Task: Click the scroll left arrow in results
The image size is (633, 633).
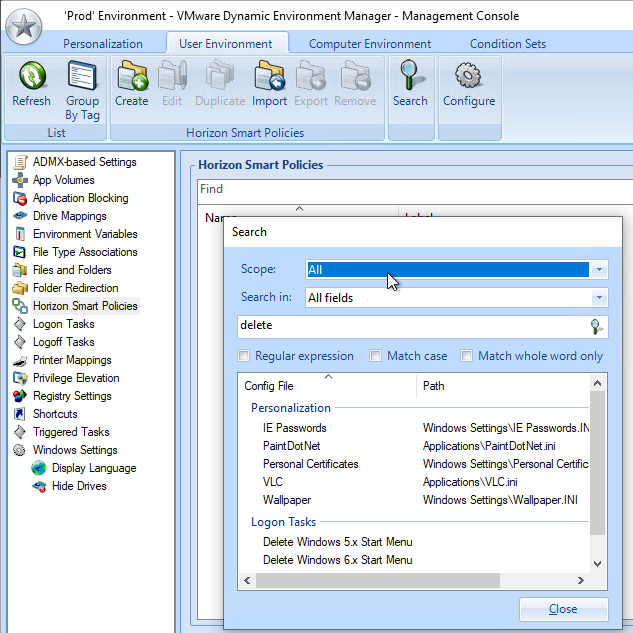Action: (x=247, y=581)
